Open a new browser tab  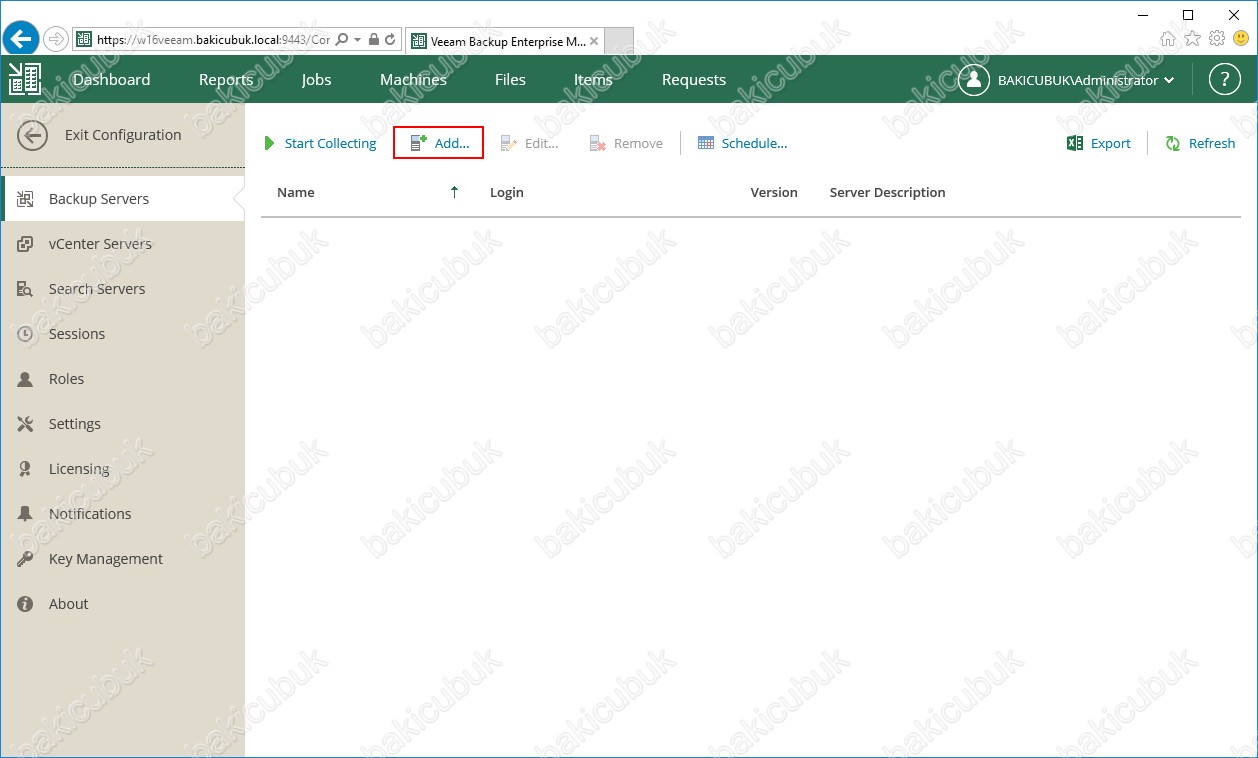point(619,41)
